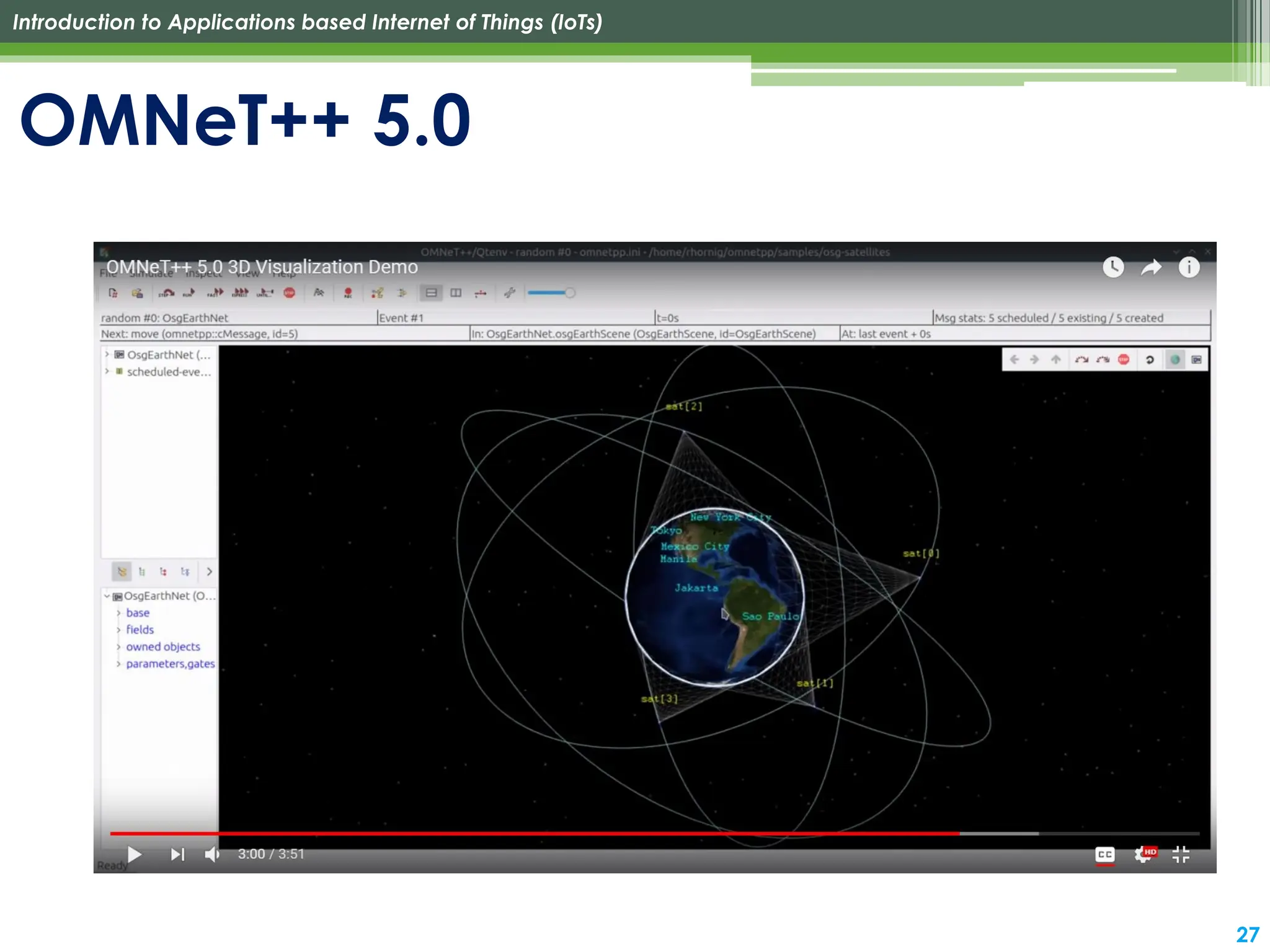Click the Find/Inspect Objects icon

point(377,293)
